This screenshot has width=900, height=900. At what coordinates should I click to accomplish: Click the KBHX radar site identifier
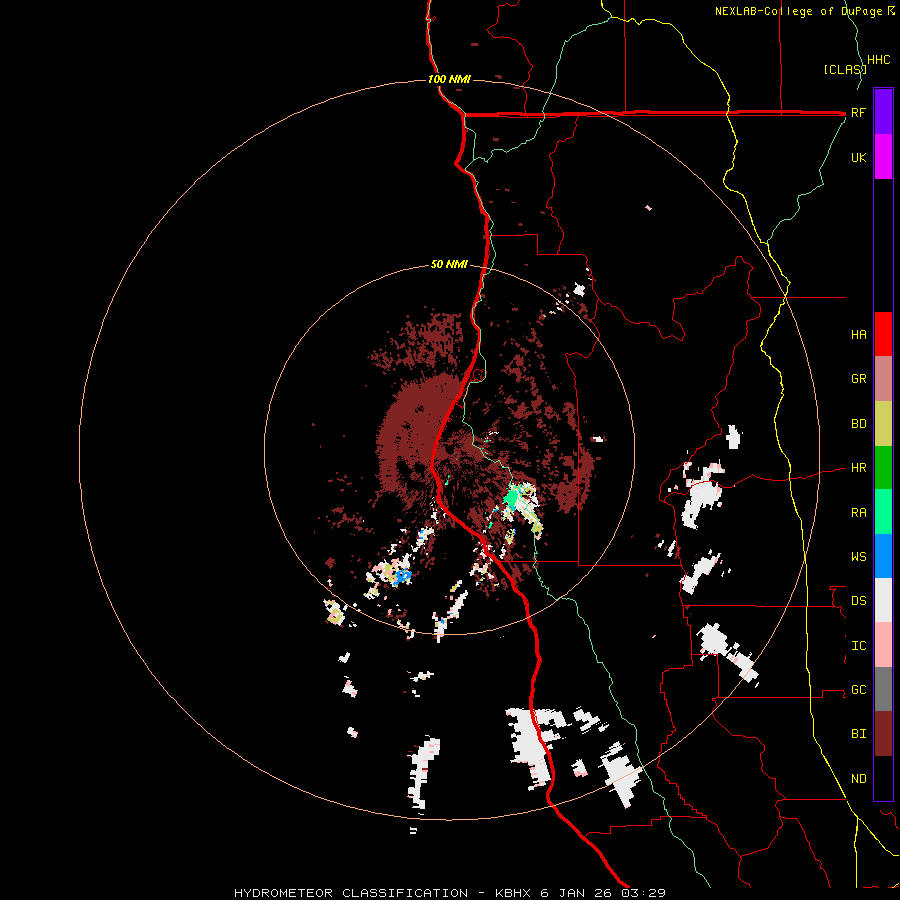click(x=514, y=893)
